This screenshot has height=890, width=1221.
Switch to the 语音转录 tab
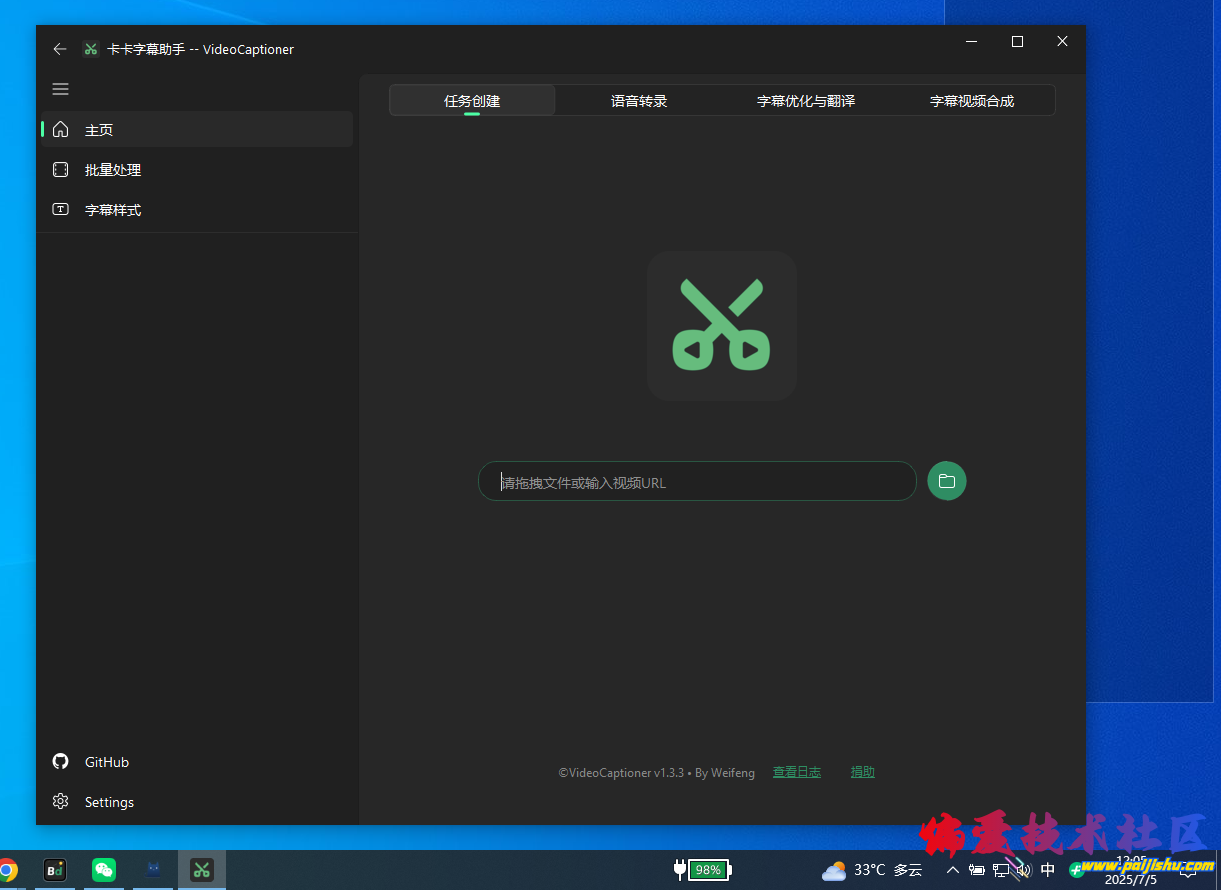coord(639,101)
